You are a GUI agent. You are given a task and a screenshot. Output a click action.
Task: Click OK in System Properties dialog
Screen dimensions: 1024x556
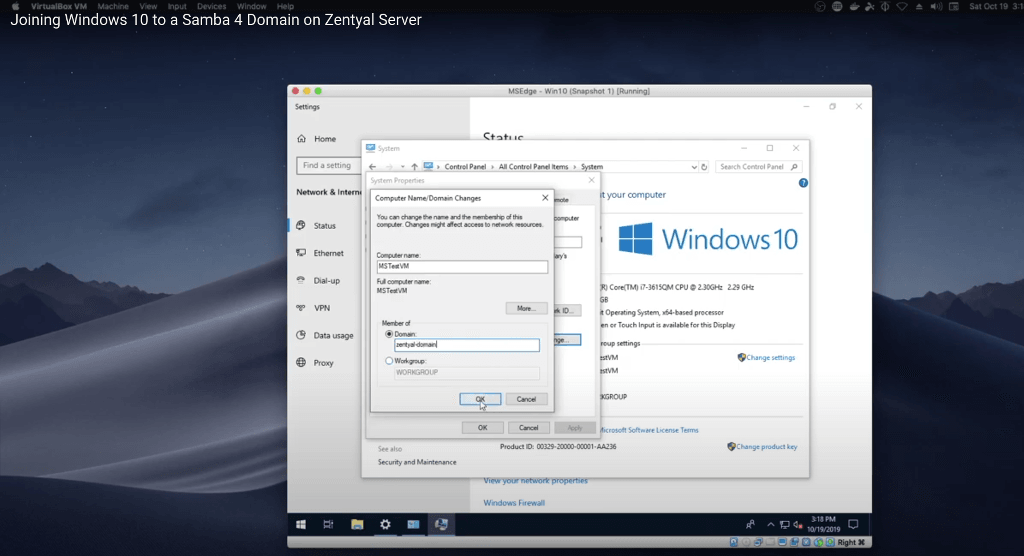(x=483, y=428)
